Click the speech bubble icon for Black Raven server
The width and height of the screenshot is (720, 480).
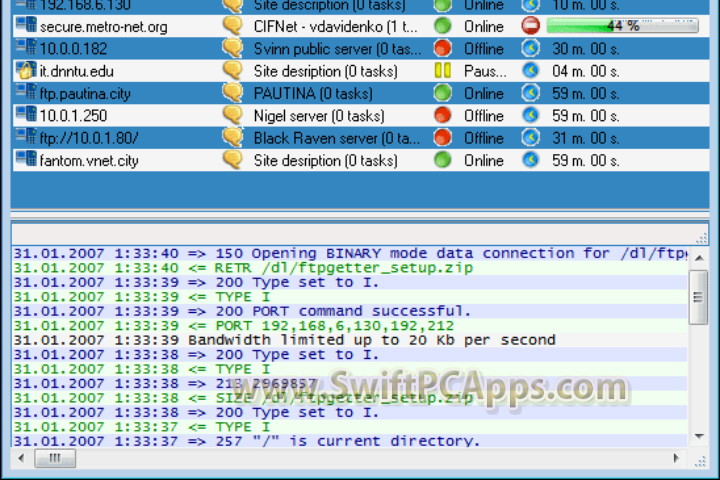(x=233, y=137)
